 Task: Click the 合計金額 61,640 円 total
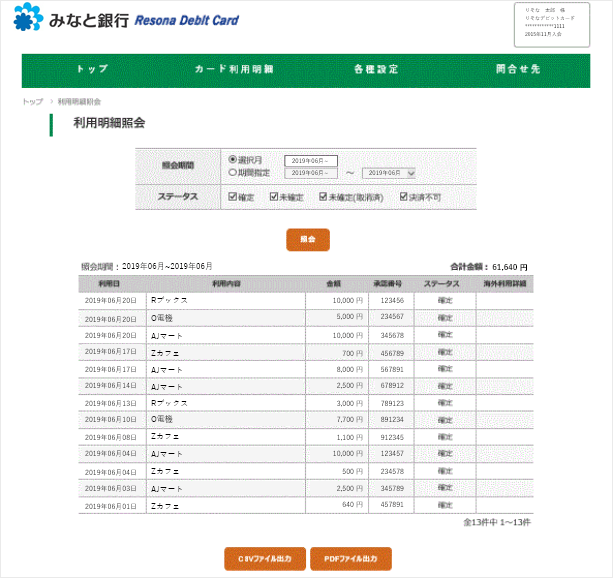(489, 267)
